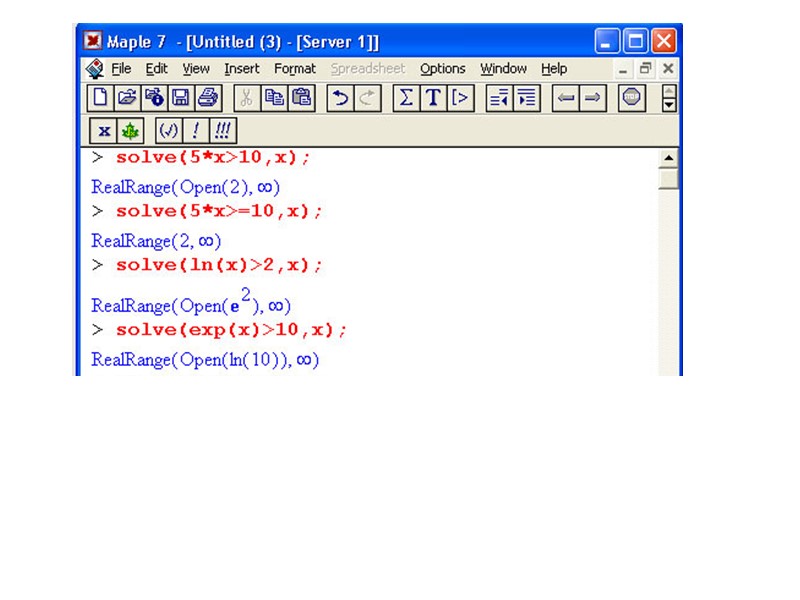Click the Redo arrow icon

(x=367, y=97)
